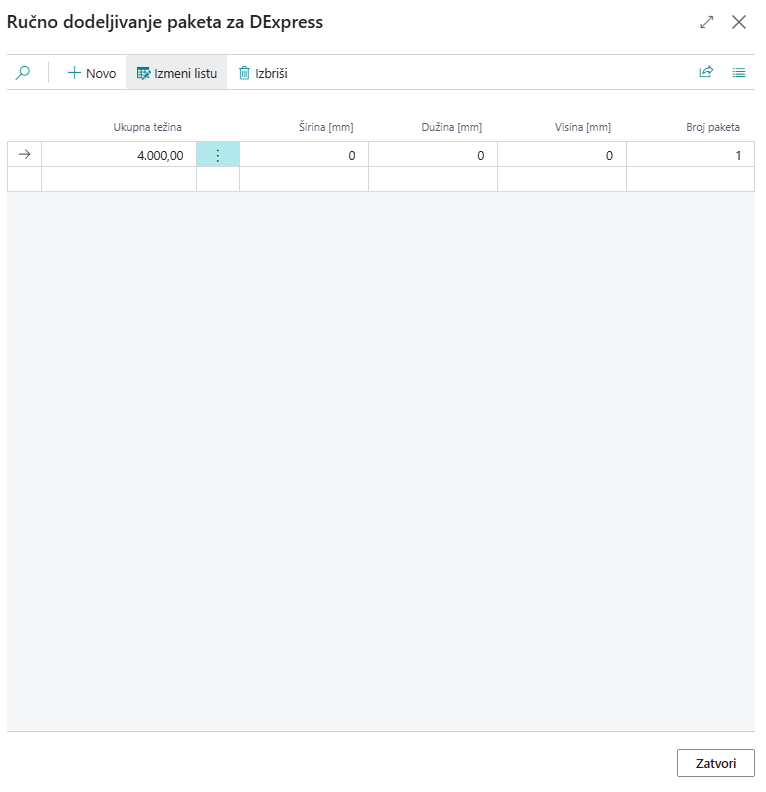Open the share icon menu
The height and width of the screenshot is (792, 766).
point(706,73)
